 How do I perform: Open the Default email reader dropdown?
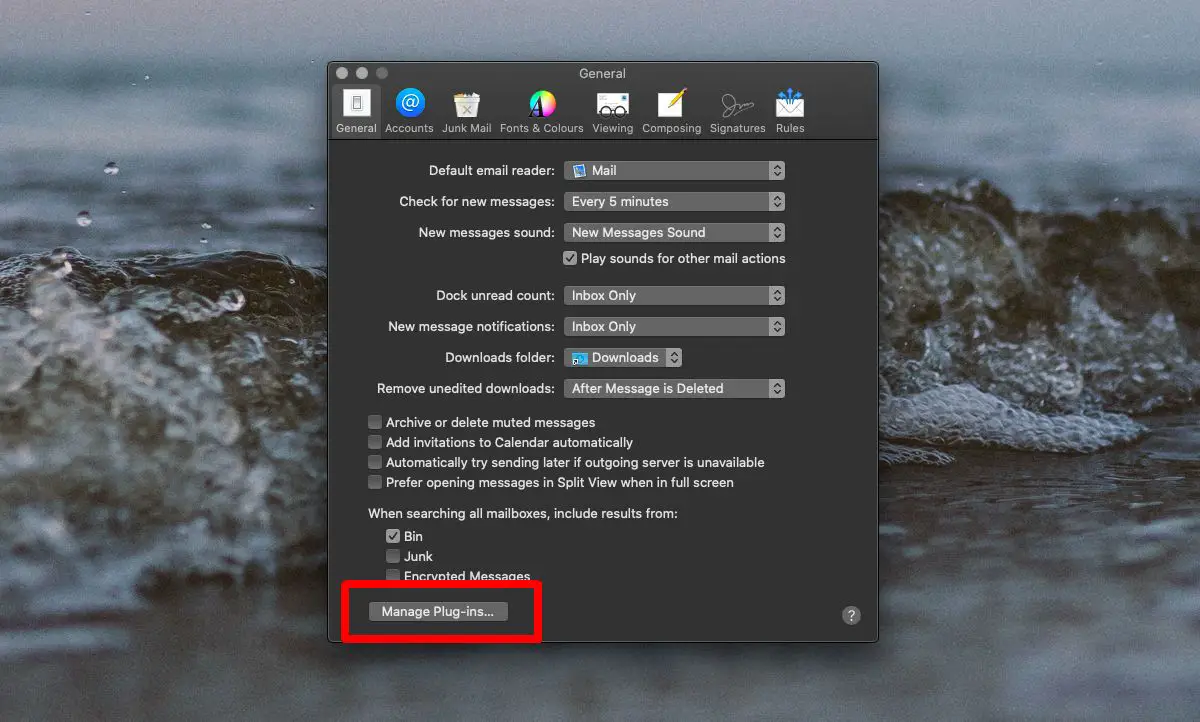click(x=675, y=171)
